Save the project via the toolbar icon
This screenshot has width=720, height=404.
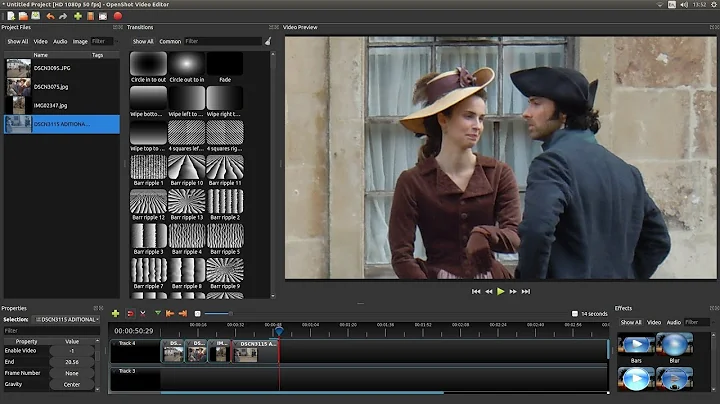point(35,16)
